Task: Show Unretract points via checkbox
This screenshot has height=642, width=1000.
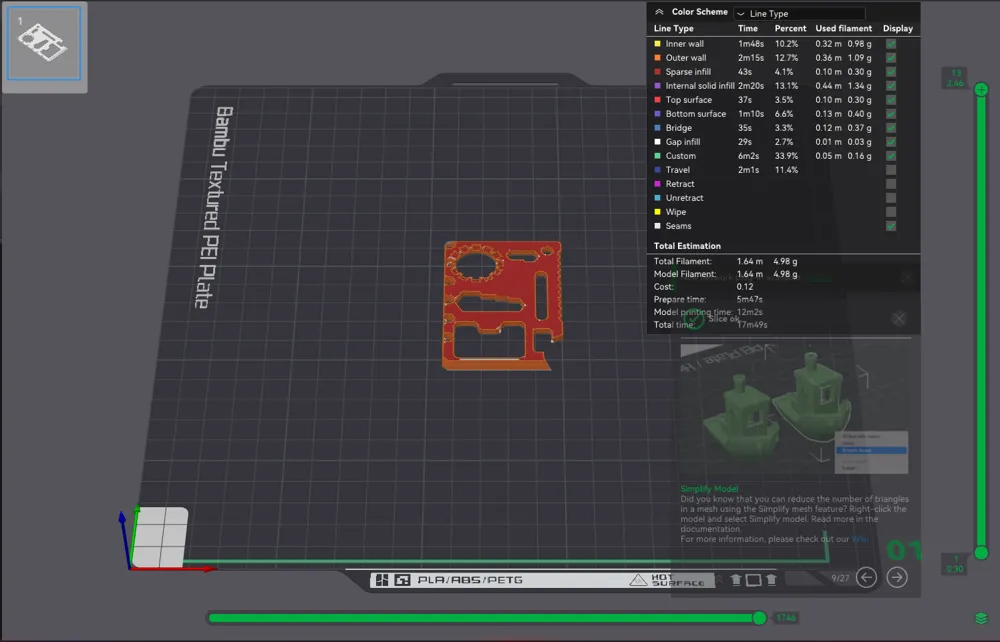Action: click(891, 198)
